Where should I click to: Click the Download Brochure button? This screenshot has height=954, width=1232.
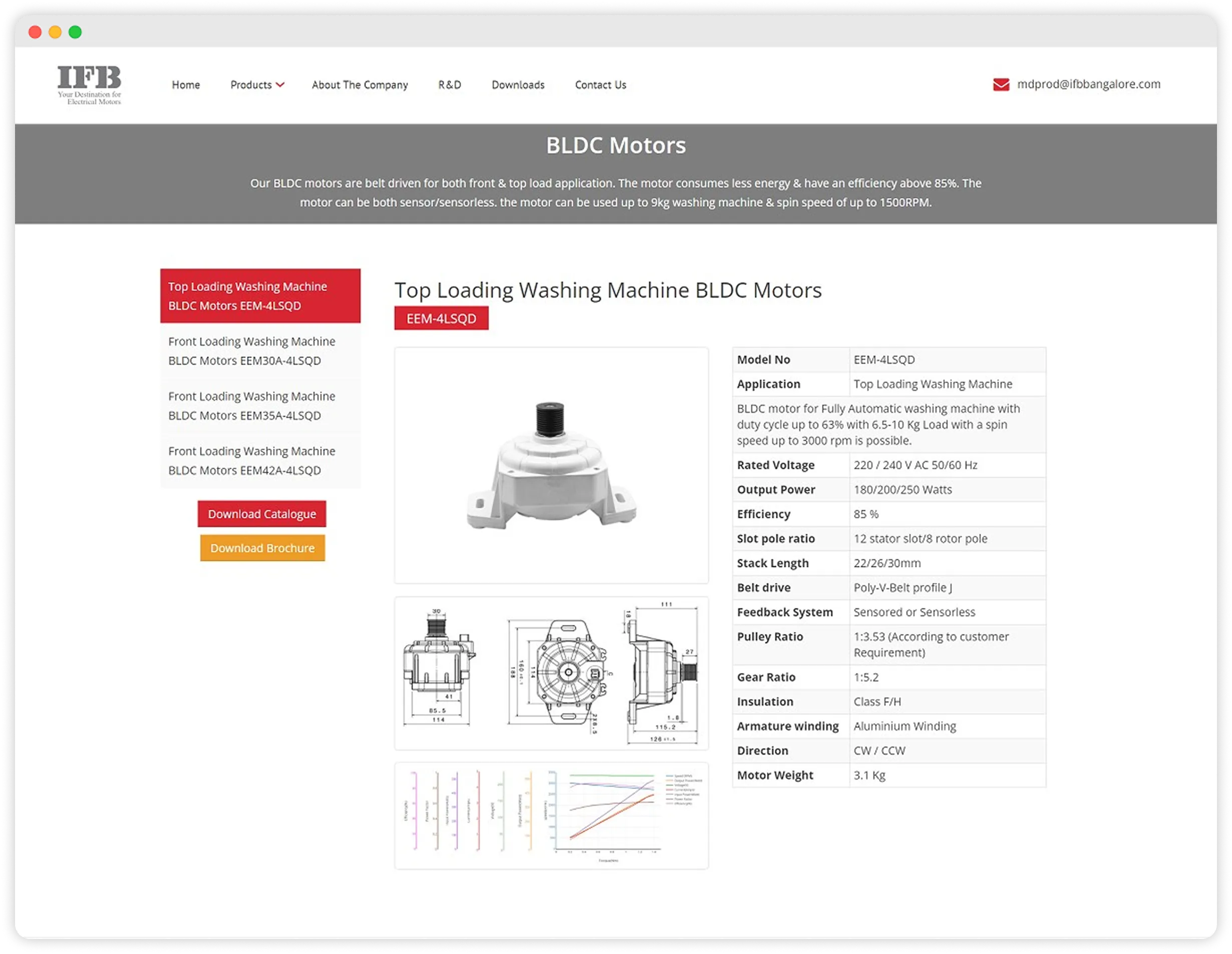pos(262,548)
